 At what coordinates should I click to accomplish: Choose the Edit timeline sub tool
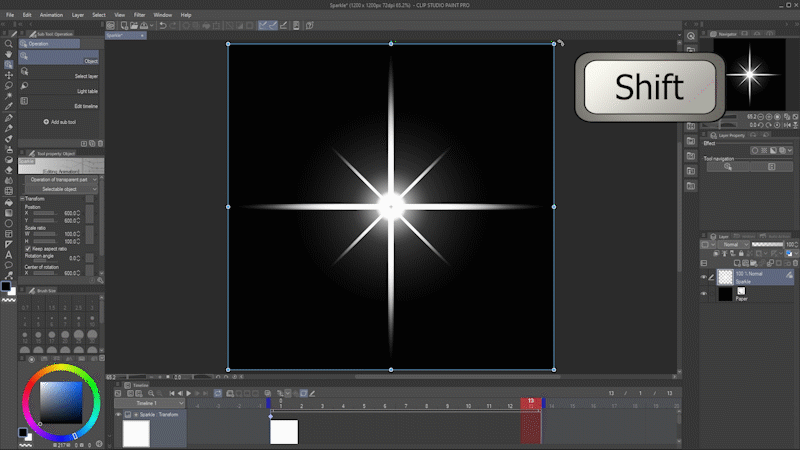click(85, 106)
